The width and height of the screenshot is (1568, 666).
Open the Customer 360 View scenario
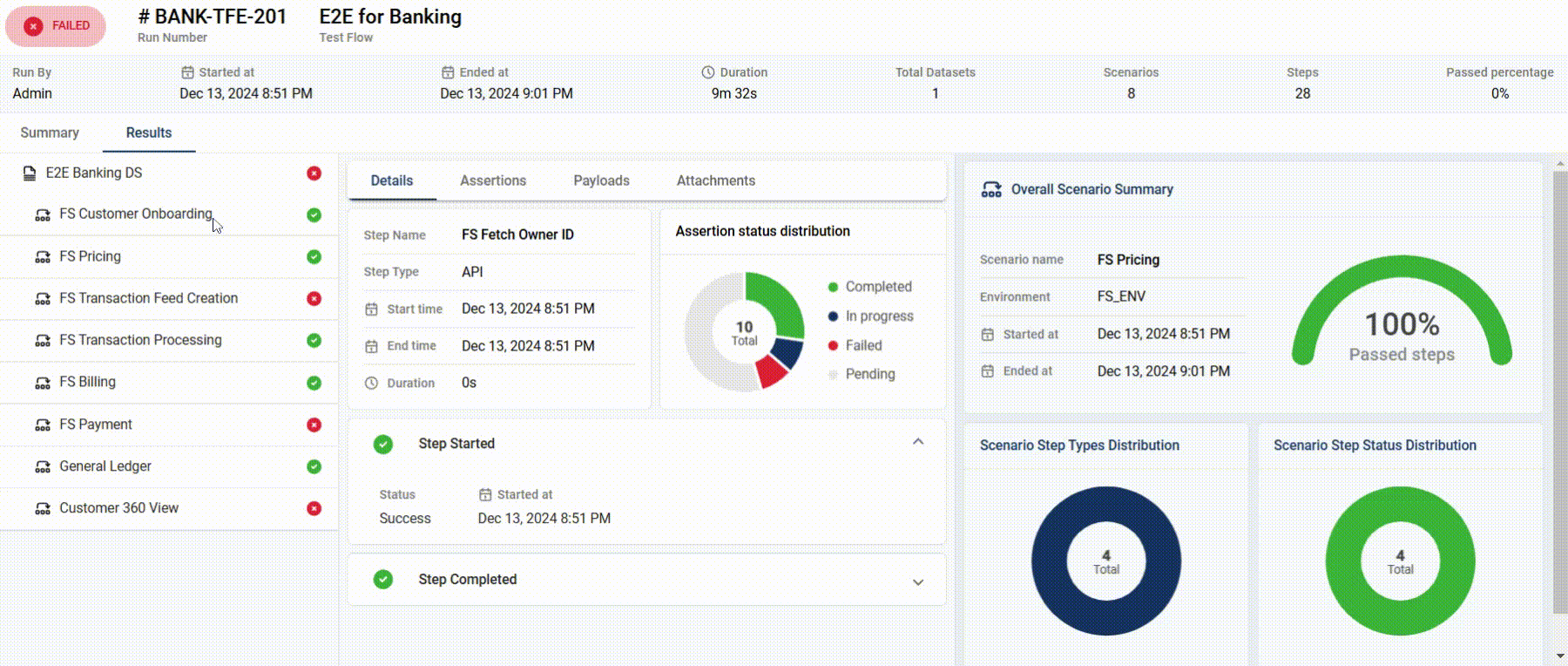coord(118,508)
